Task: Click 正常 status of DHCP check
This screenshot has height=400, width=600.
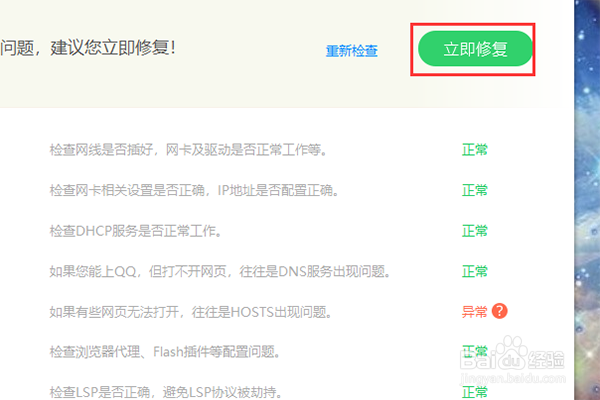Action: (474, 231)
